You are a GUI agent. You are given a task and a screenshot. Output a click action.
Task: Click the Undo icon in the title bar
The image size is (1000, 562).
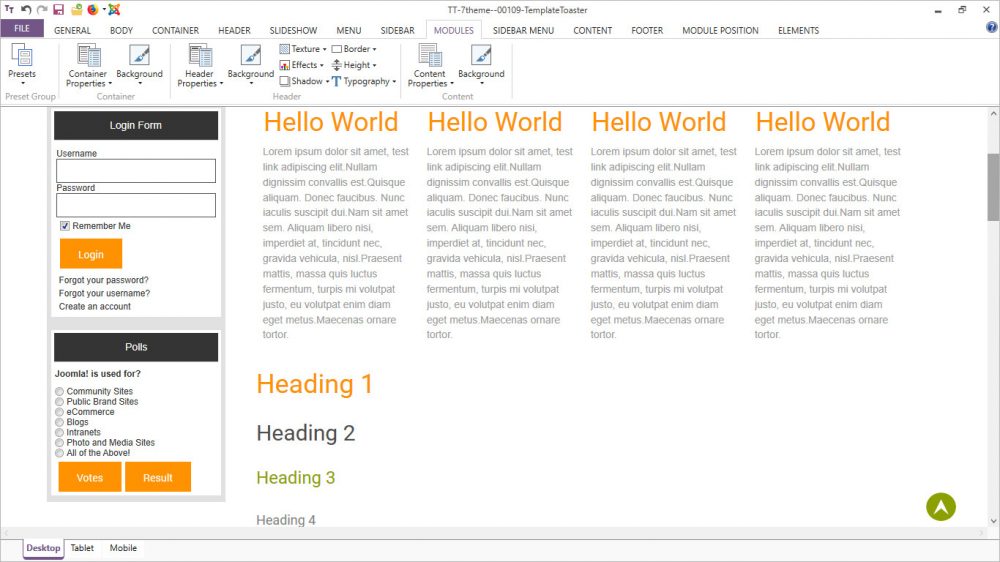[x=26, y=9]
